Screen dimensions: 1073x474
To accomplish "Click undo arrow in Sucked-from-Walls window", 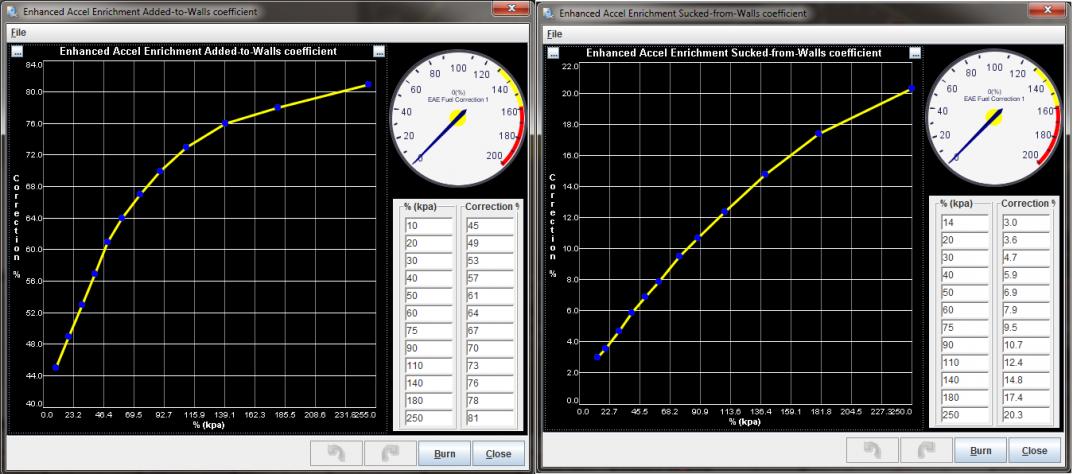I will click(870, 451).
